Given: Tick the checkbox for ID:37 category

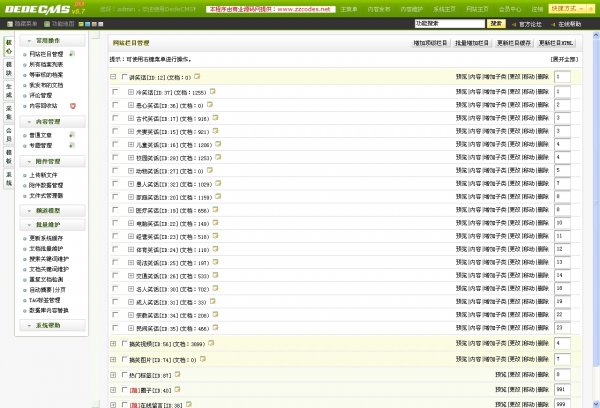Looking at the screenshot, I should [115, 91].
